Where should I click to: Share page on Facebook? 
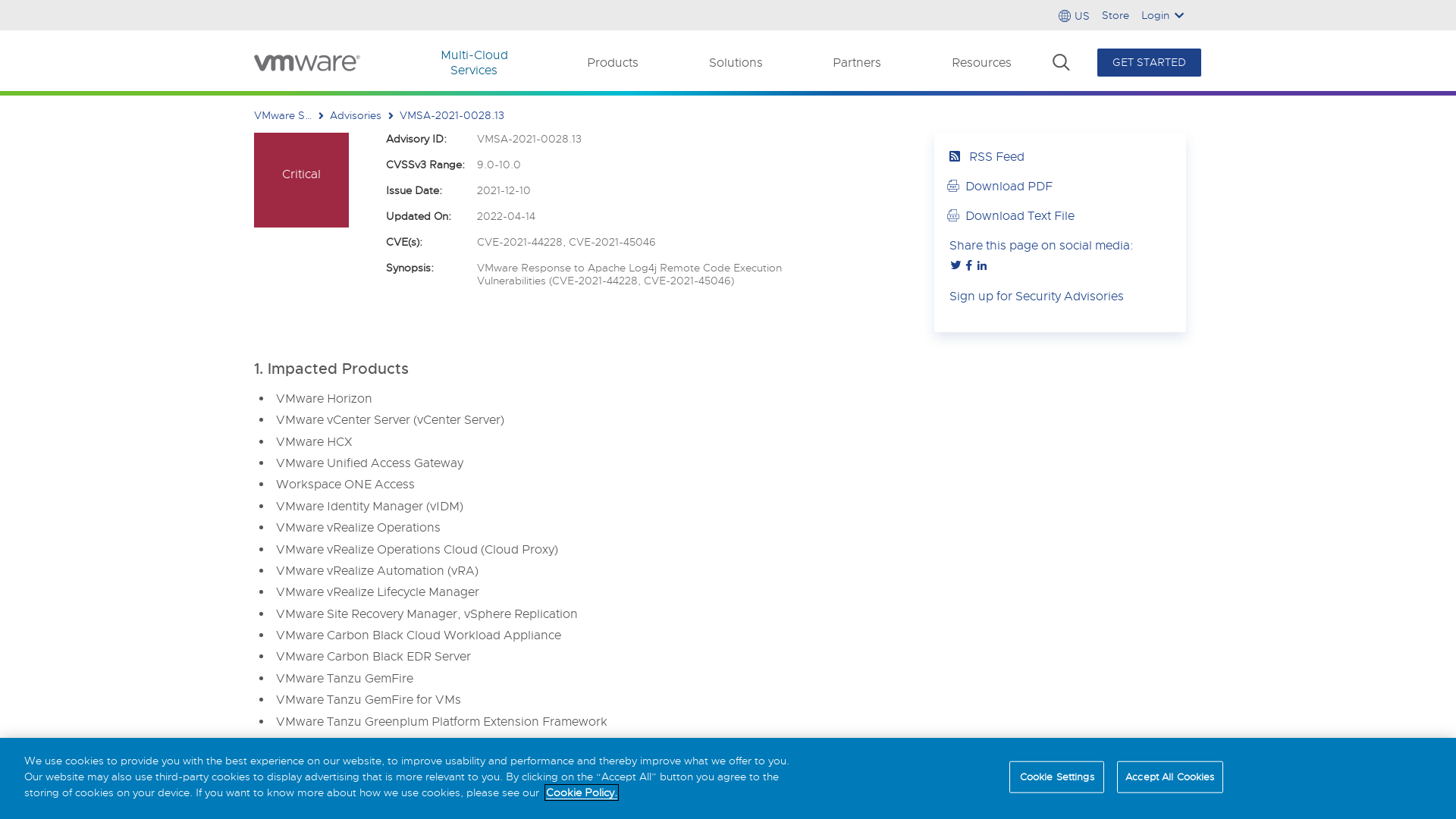(969, 265)
